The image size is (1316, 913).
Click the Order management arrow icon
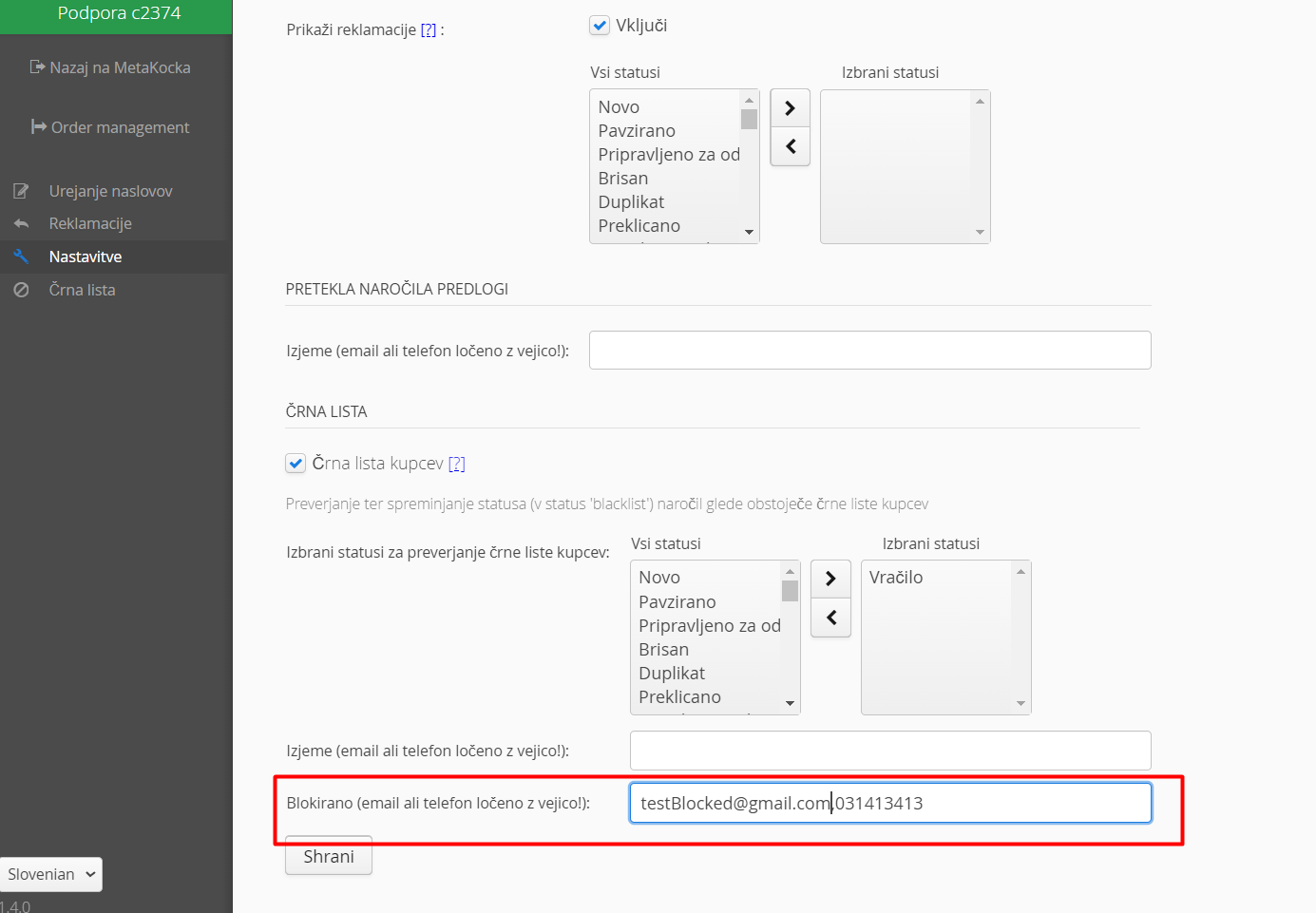[x=39, y=127]
